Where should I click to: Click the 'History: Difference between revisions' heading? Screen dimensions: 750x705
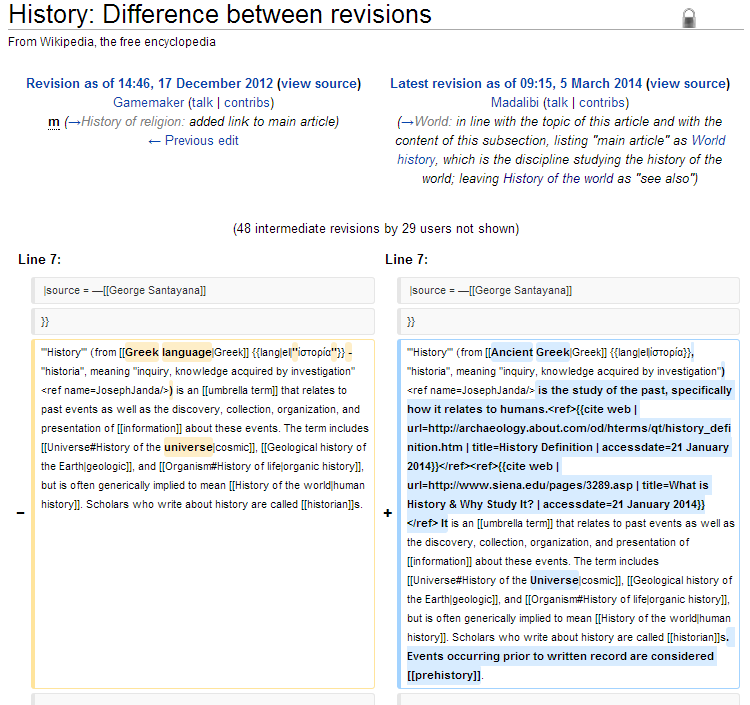point(220,14)
